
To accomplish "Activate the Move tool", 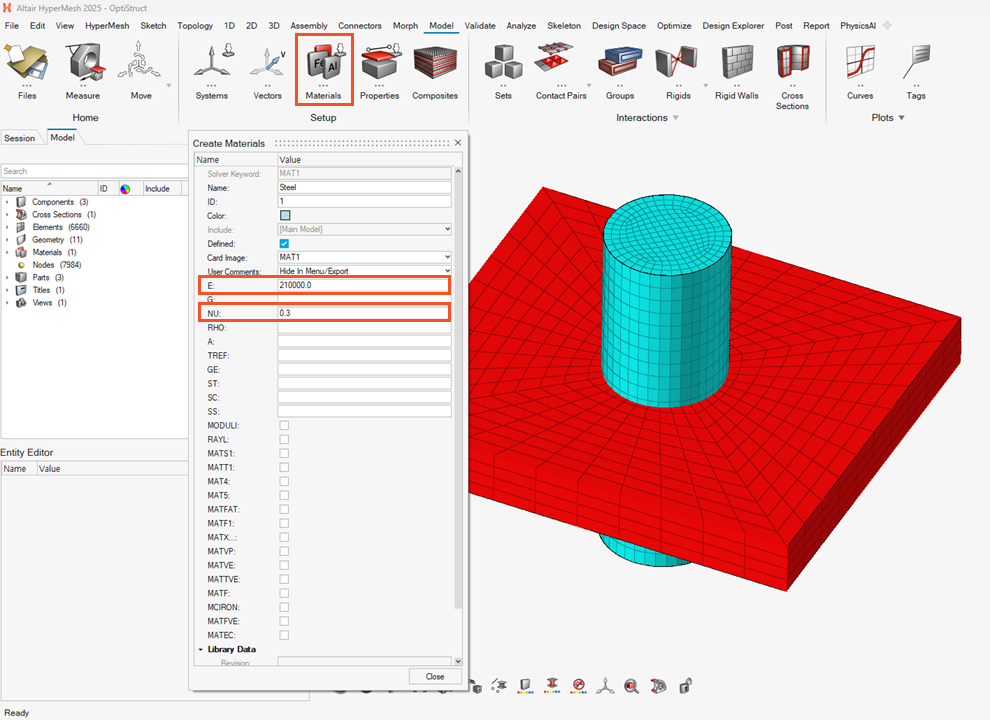I will (x=141, y=71).
